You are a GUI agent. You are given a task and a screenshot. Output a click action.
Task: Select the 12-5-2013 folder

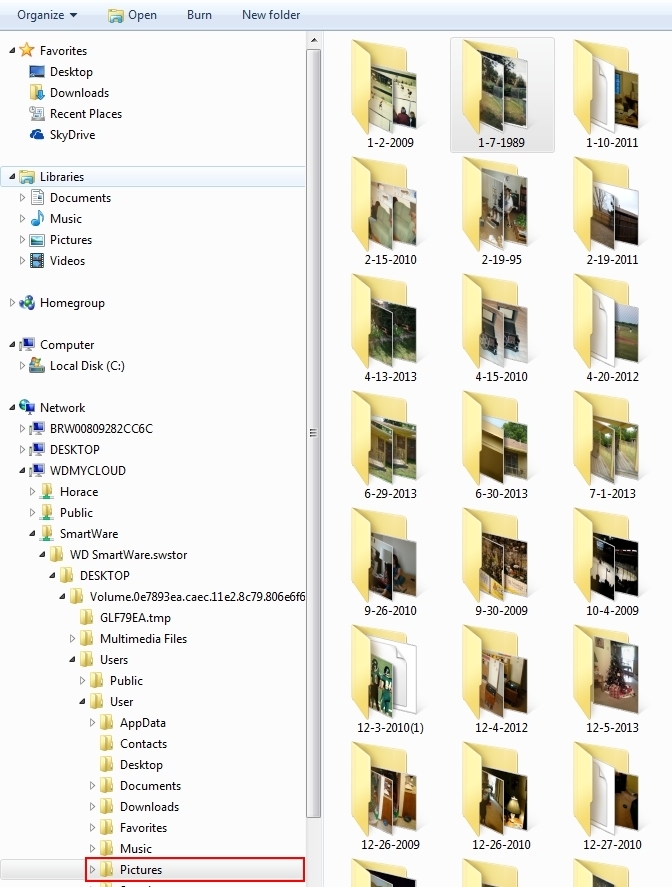click(x=612, y=680)
